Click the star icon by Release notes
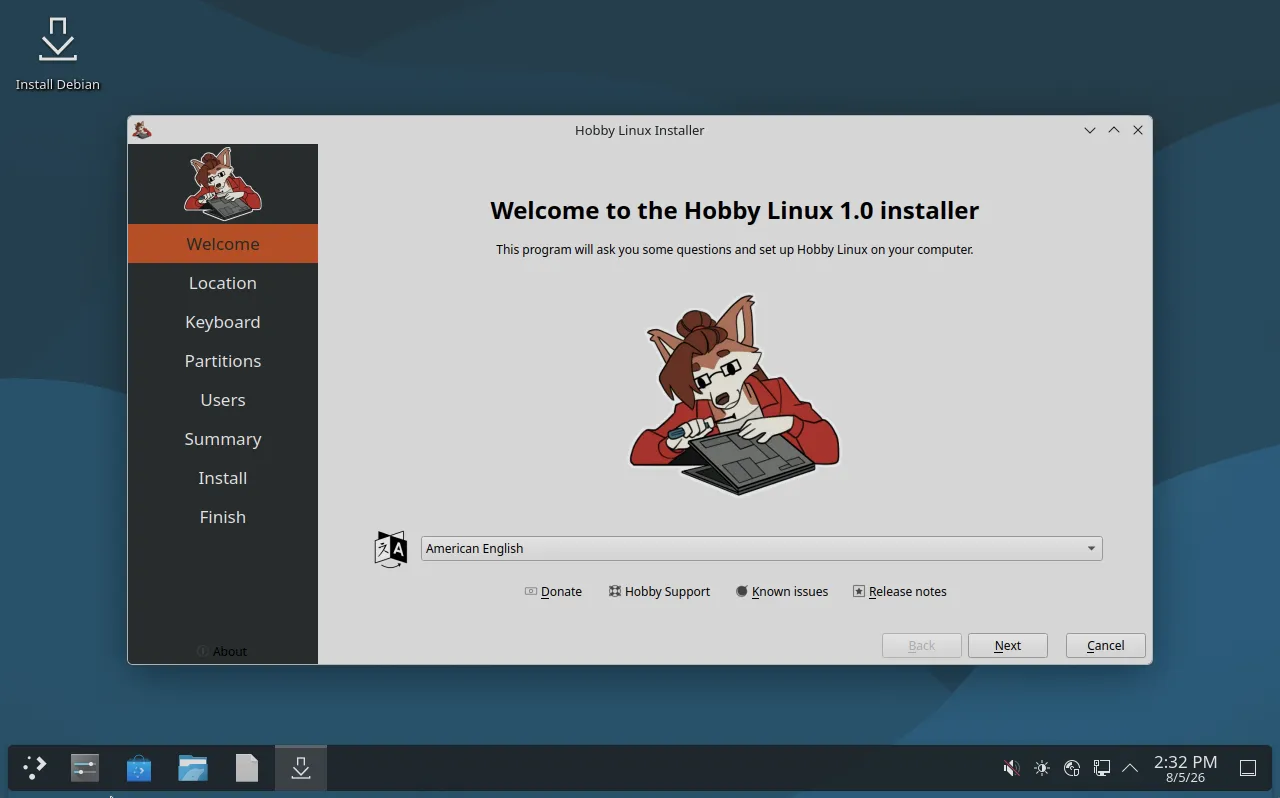The image size is (1280, 798). pos(859,591)
